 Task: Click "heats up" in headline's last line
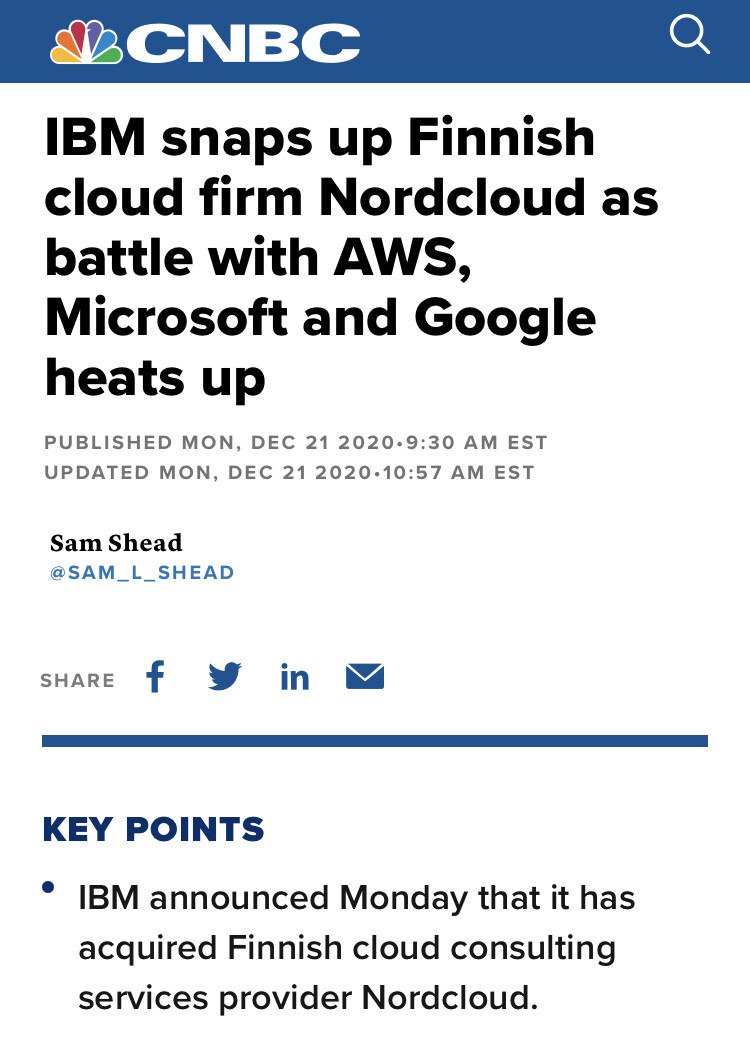tap(155, 378)
